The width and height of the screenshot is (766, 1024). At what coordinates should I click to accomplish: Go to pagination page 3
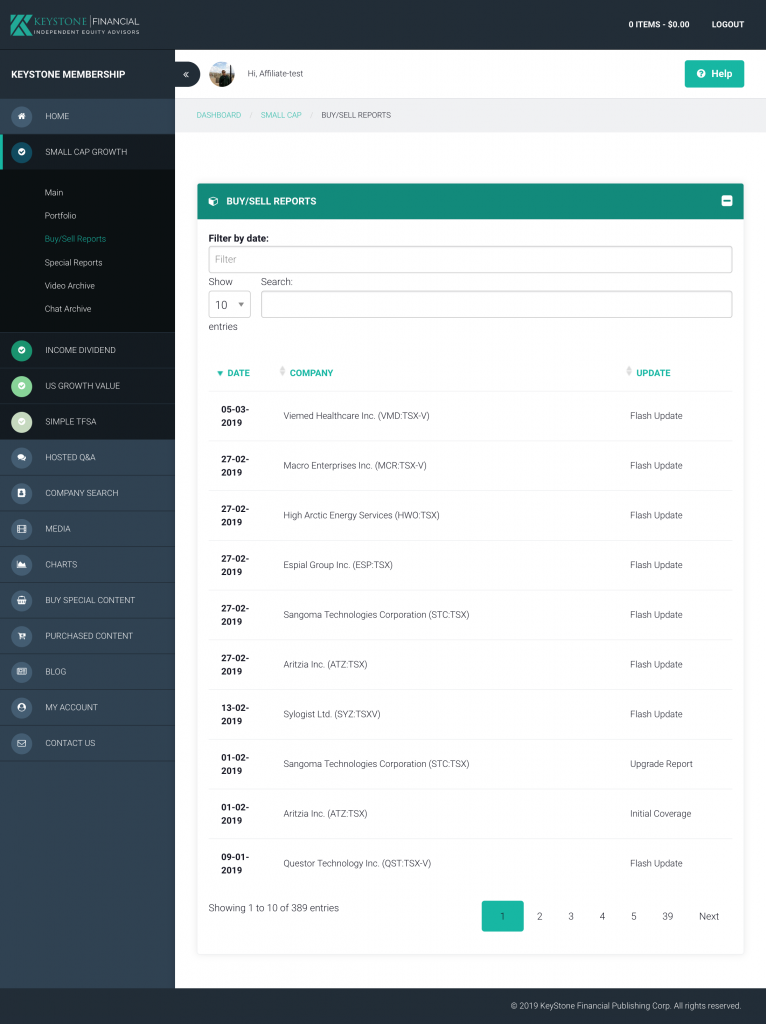click(x=571, y=917)
